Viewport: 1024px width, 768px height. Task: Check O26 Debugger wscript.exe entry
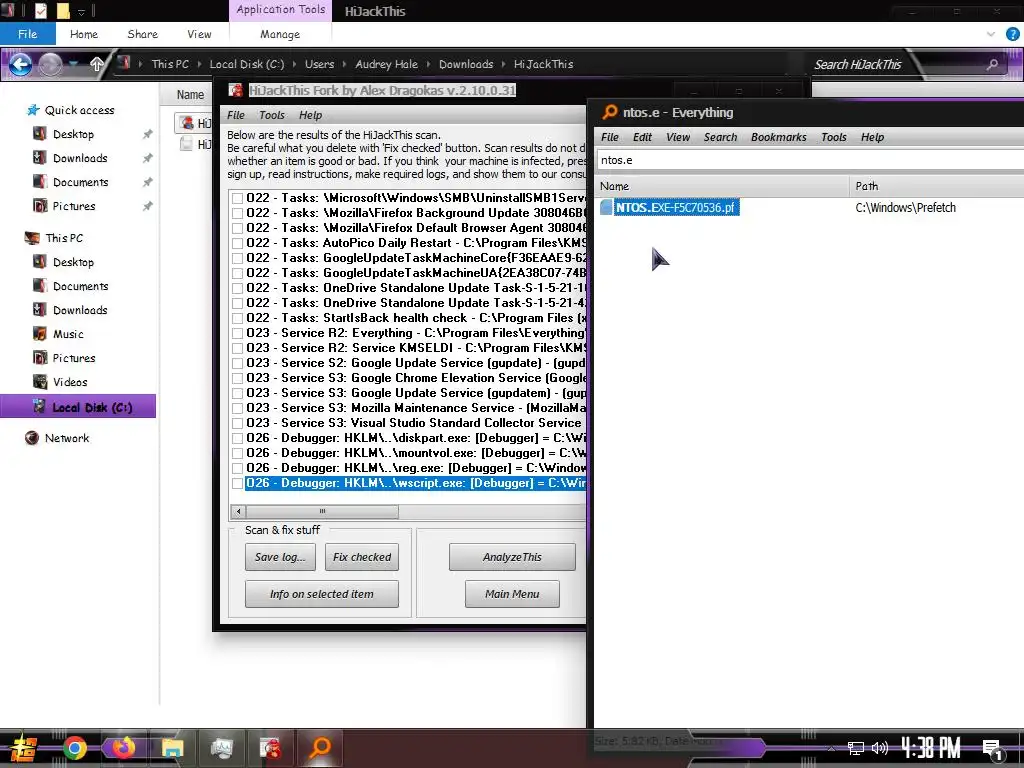[x=238, y=483]
